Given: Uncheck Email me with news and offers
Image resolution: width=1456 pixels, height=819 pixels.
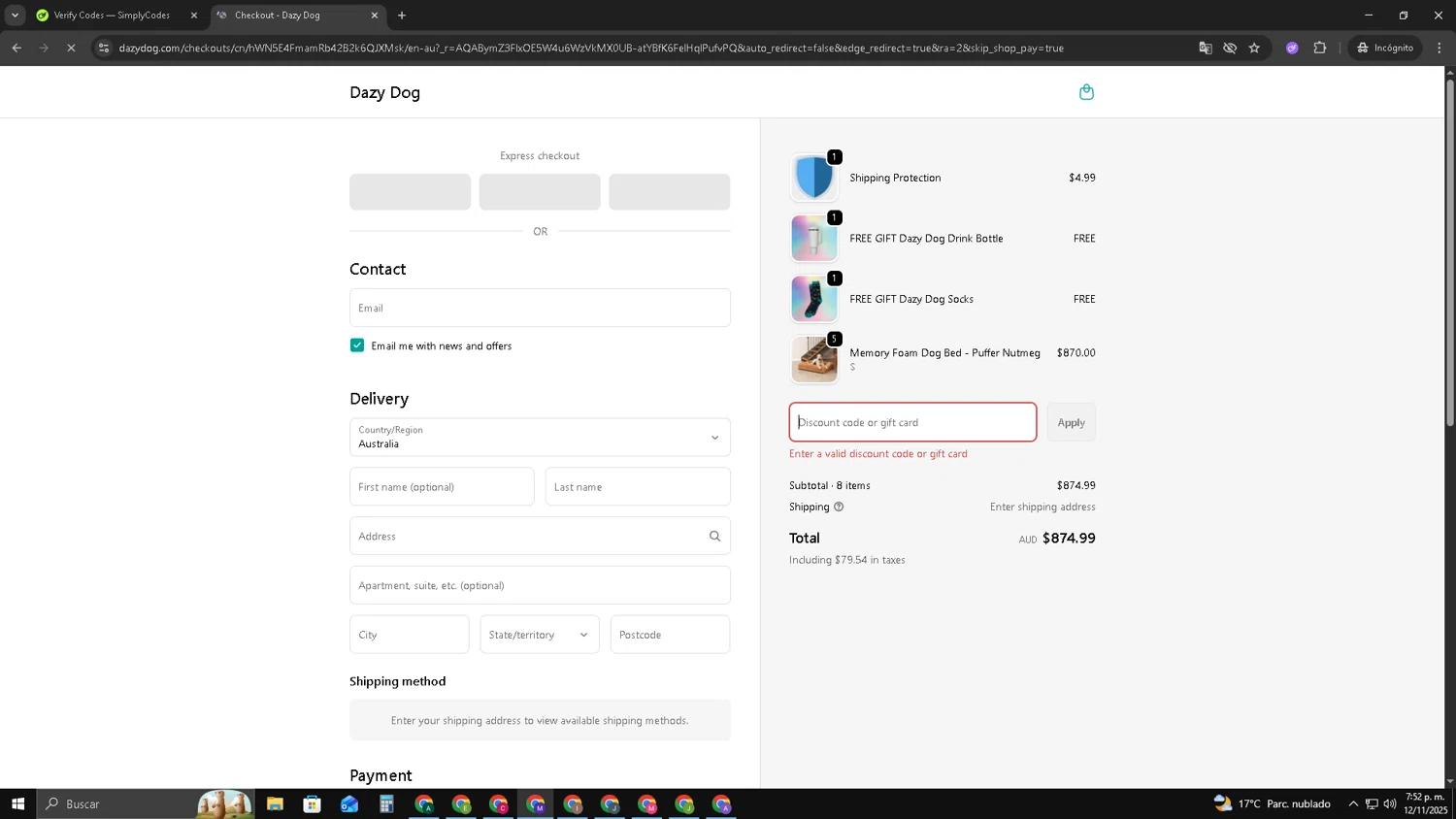Looking at the screenshot, I should (x=357, y=345).
